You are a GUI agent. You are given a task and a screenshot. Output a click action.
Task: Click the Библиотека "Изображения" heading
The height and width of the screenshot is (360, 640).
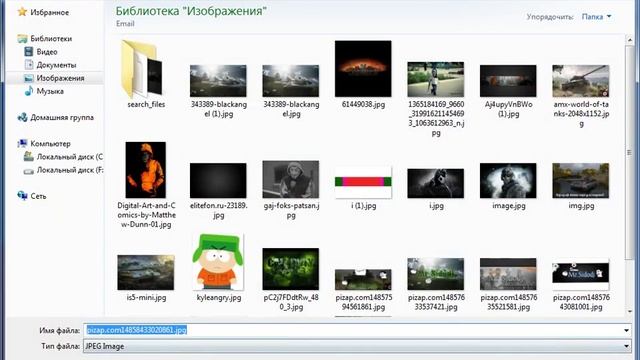[191, 11]
